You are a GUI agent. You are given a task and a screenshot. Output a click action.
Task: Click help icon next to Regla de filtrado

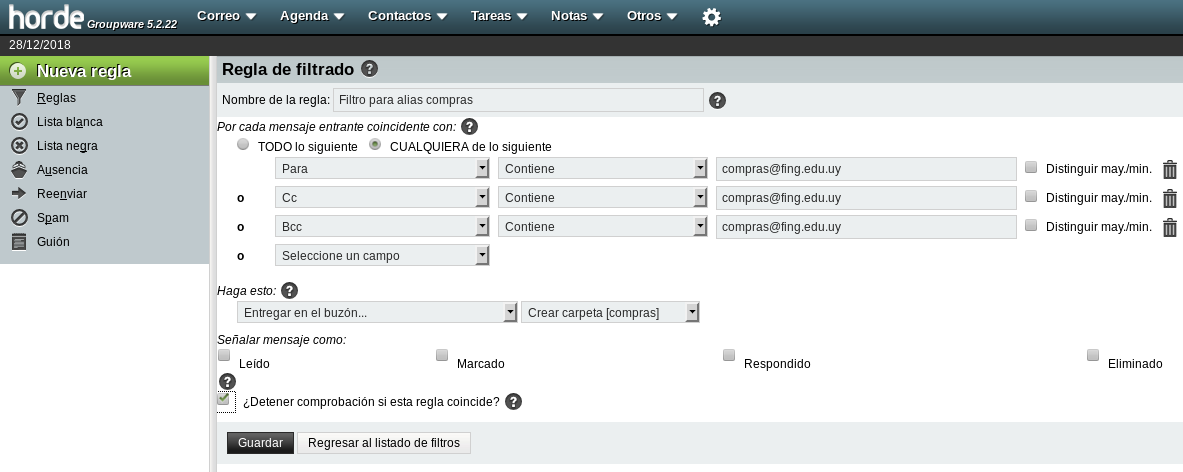[x=369, y=69]
